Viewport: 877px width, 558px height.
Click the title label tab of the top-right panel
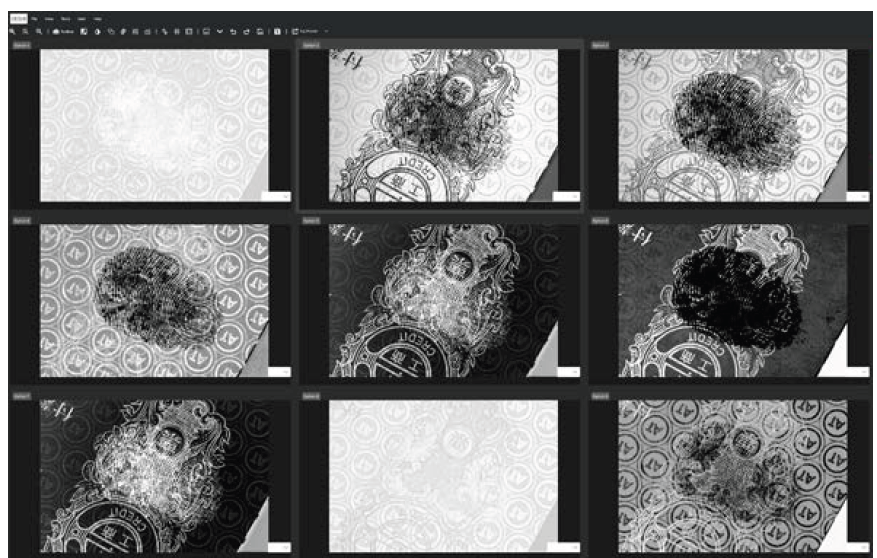[x=600, y=45]
